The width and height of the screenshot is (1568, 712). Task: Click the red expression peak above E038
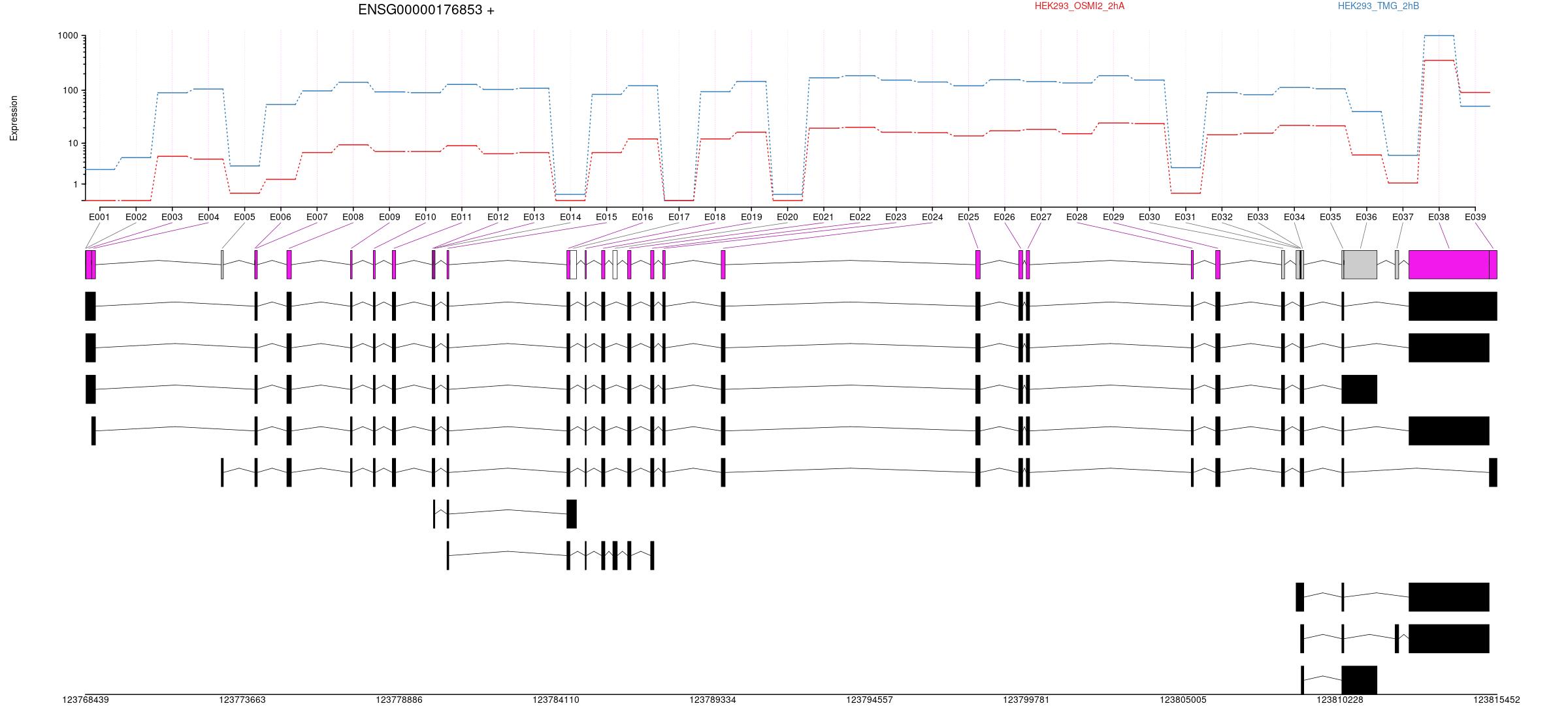click(1439, 61)
